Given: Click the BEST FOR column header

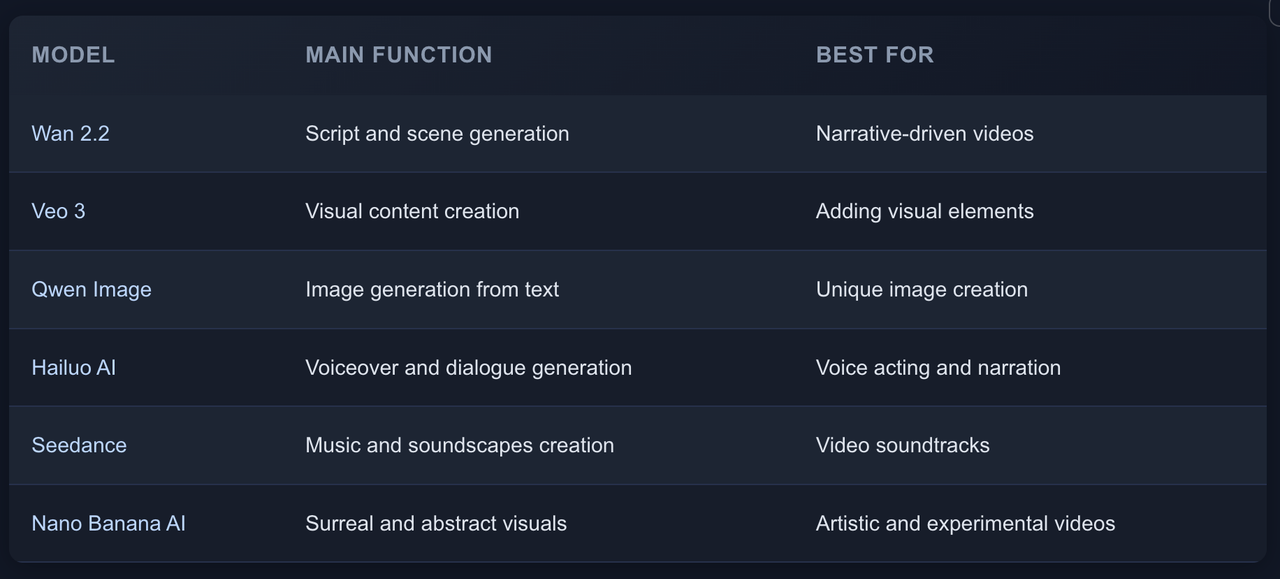Looking at the screenshot, I should click(x=875, y=55).
